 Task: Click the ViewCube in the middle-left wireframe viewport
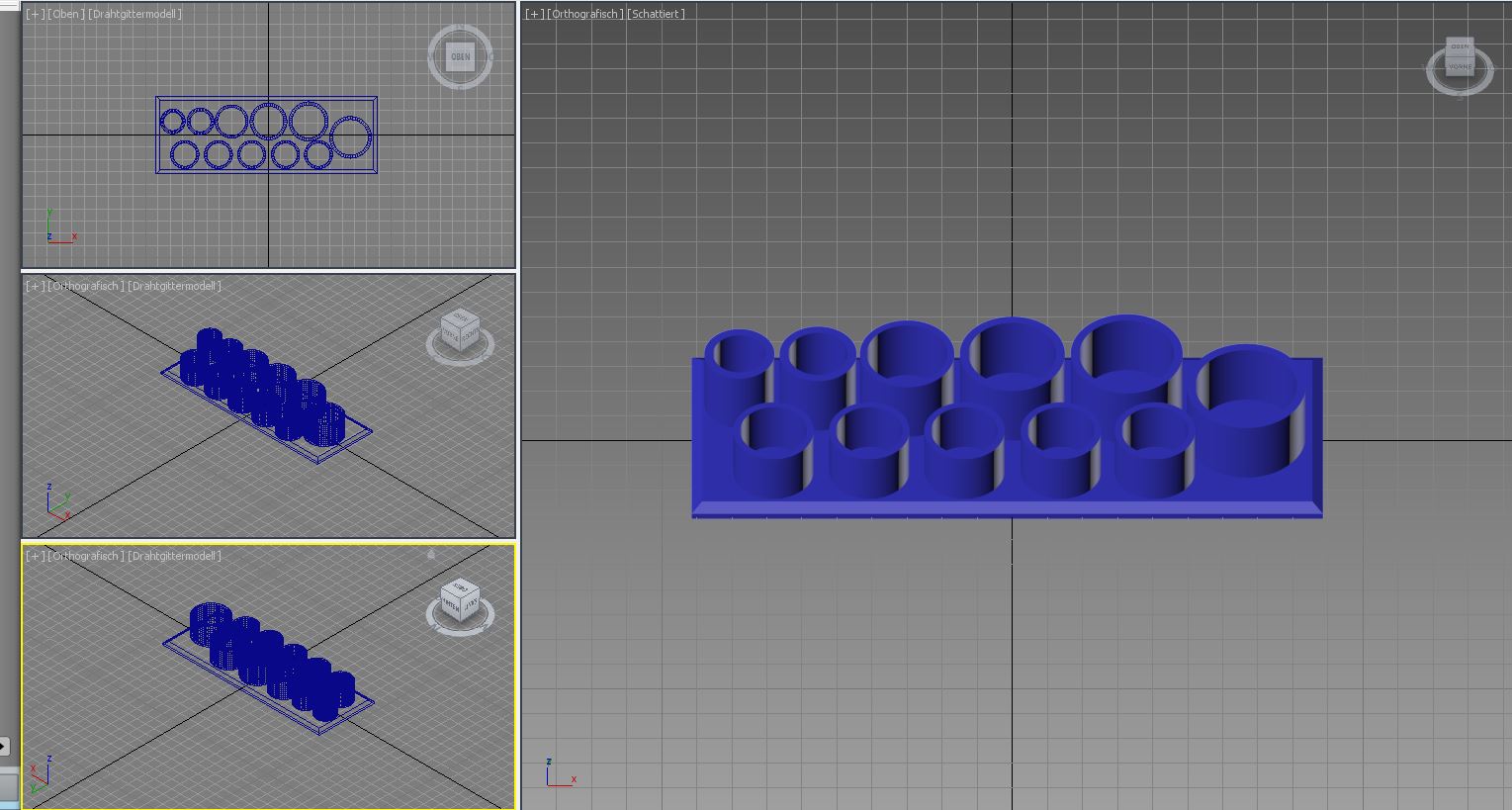tap(459, 330)
